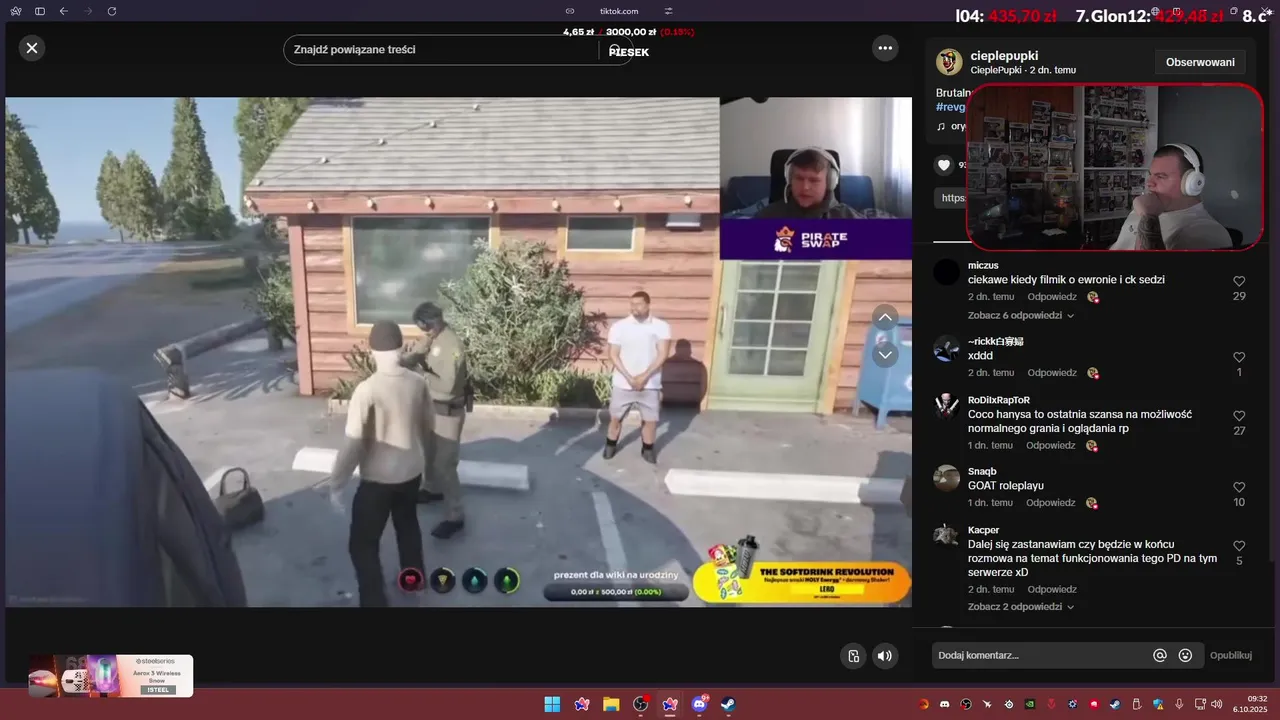This screenshot has height=720, width=1280.
Task: Click the NVIDIA tray icon
Action: (1030, 704)
